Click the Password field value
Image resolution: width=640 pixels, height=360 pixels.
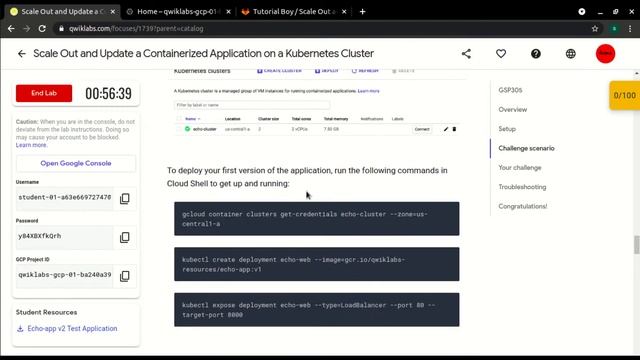pyautogui.click(x=64, y=236)
